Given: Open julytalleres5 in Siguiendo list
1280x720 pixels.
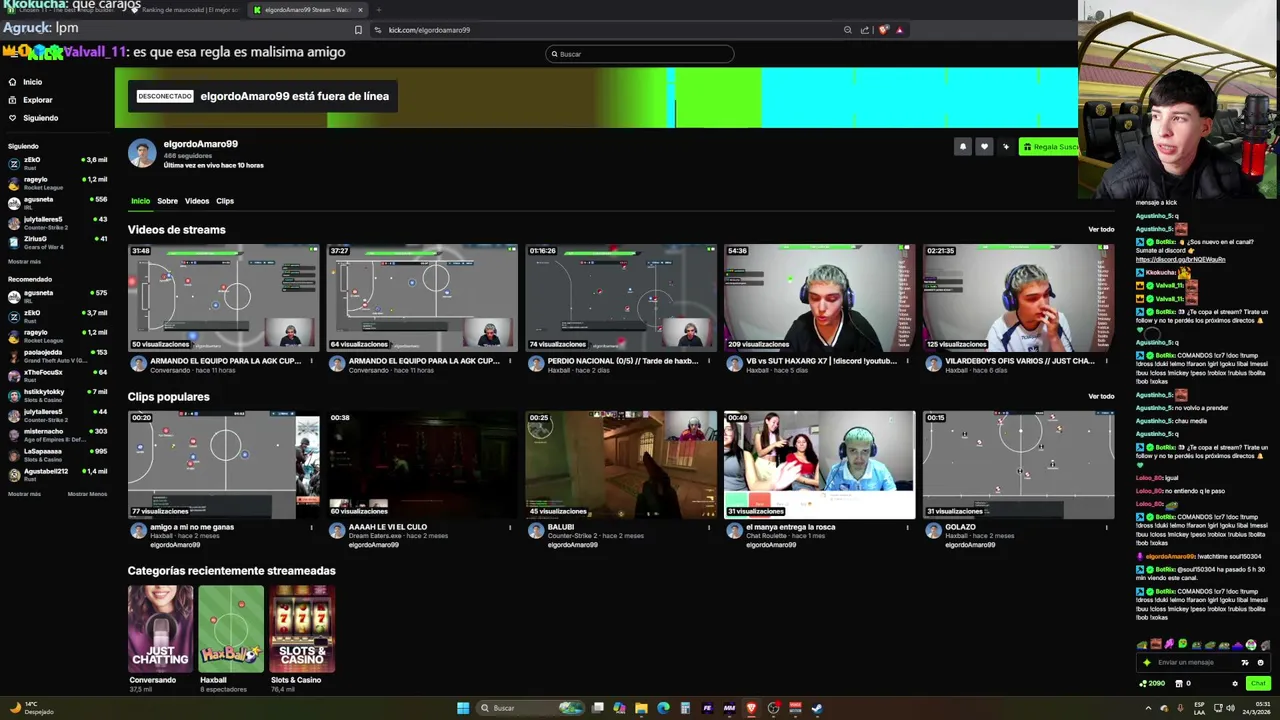Looking at the screenshot, I should click(57, 222).
